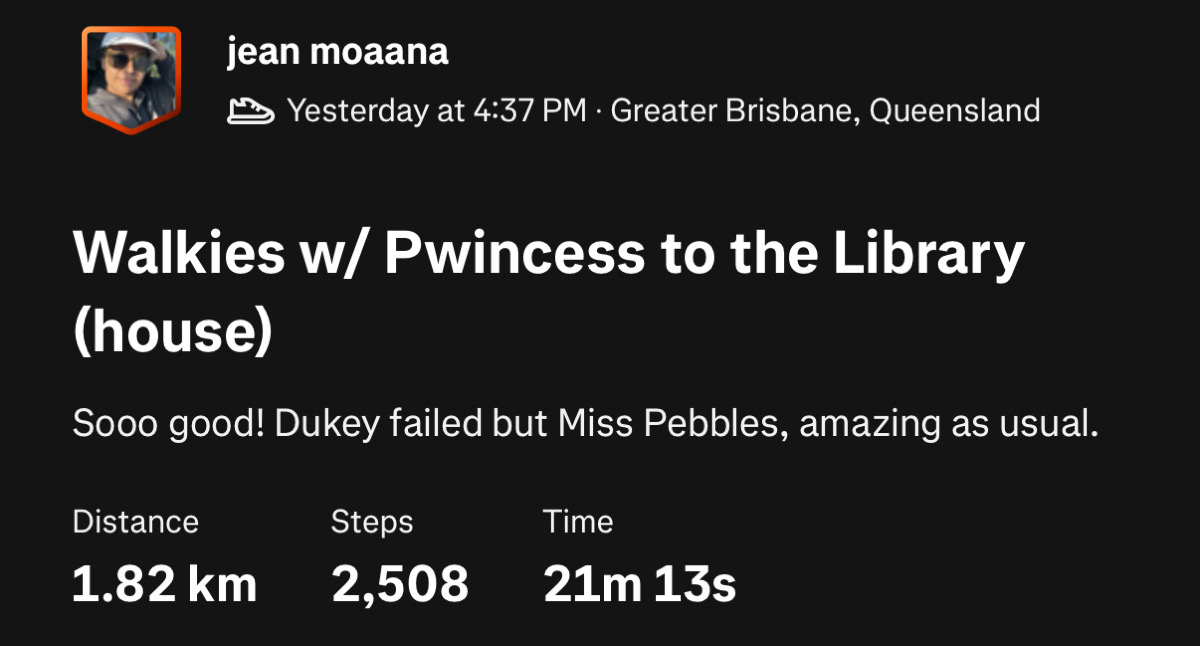Click the Distance stat label
Image resolution: width=1200 pixels, height=646 pixels.
(x=135, y=522)
